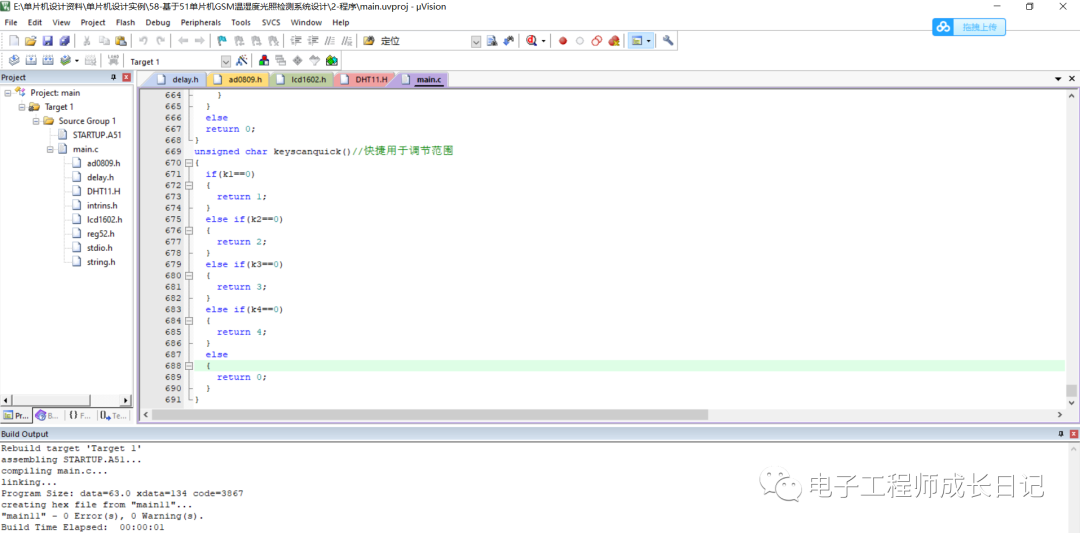The height and width of the screenshot is (533, 1080).
Task: Toggle auto-hide pin on Project panel
Action: [x=114, y=77]
